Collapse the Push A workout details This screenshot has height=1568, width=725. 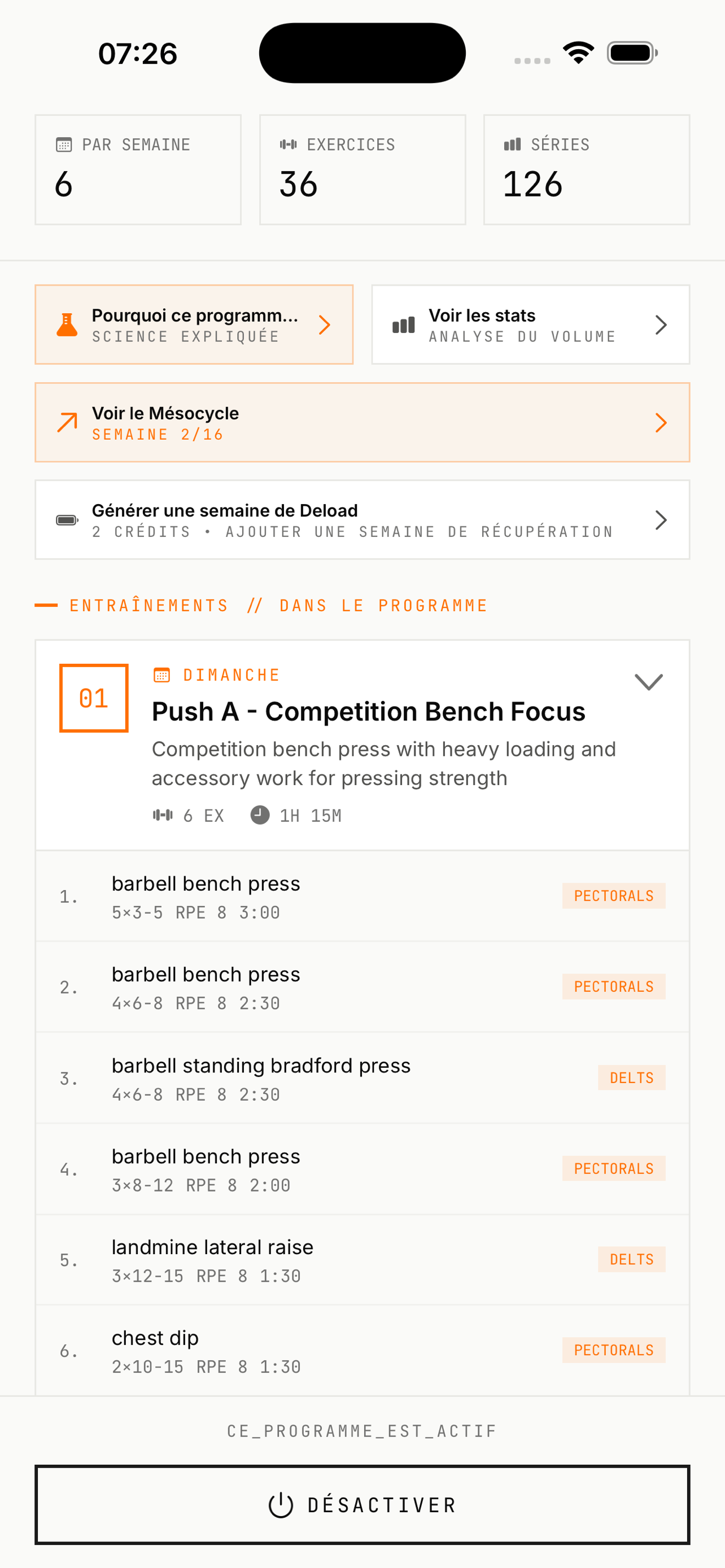[648, 681]
